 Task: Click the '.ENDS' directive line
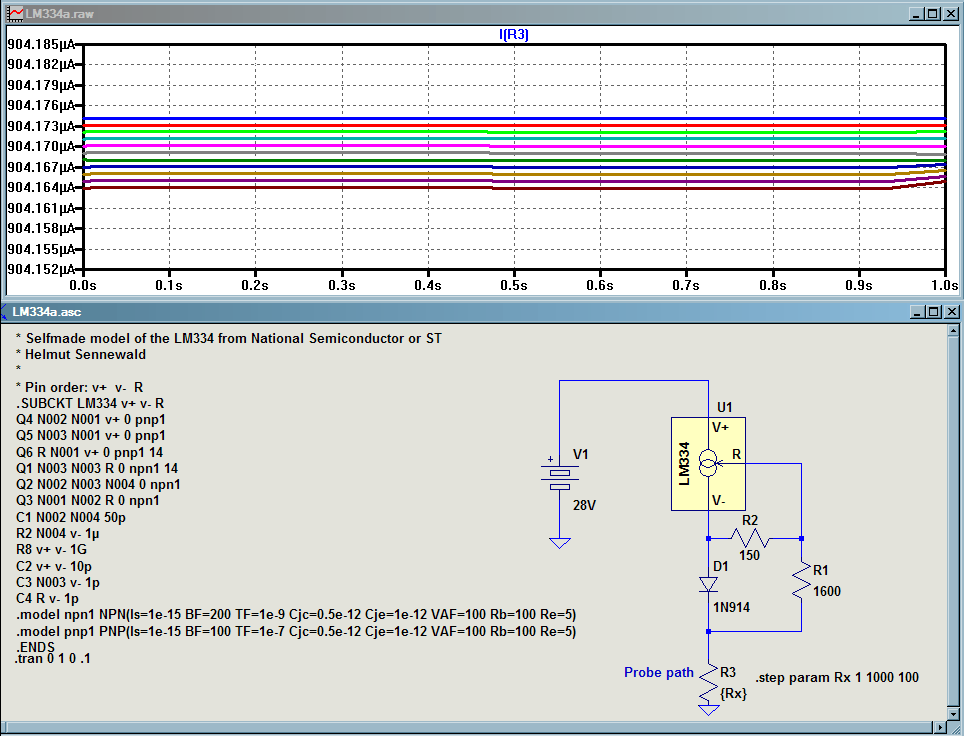[36, 647]
